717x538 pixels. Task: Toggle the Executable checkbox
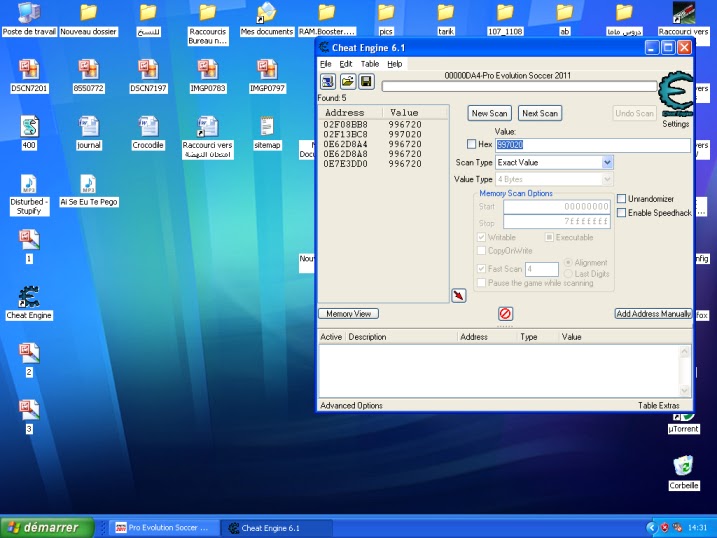click(549, 237)
